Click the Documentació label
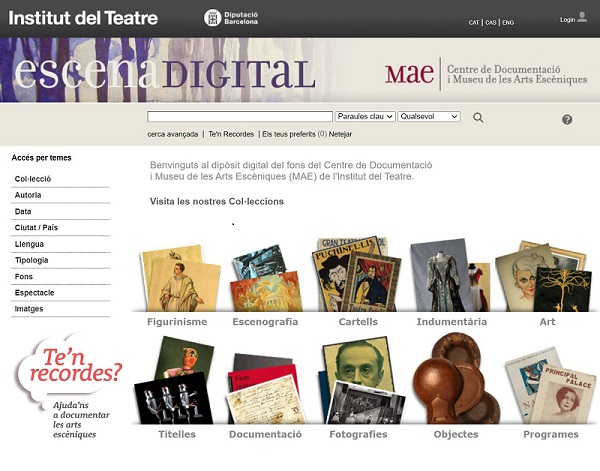Screen dimensions: 600x471 click(265, 434)
